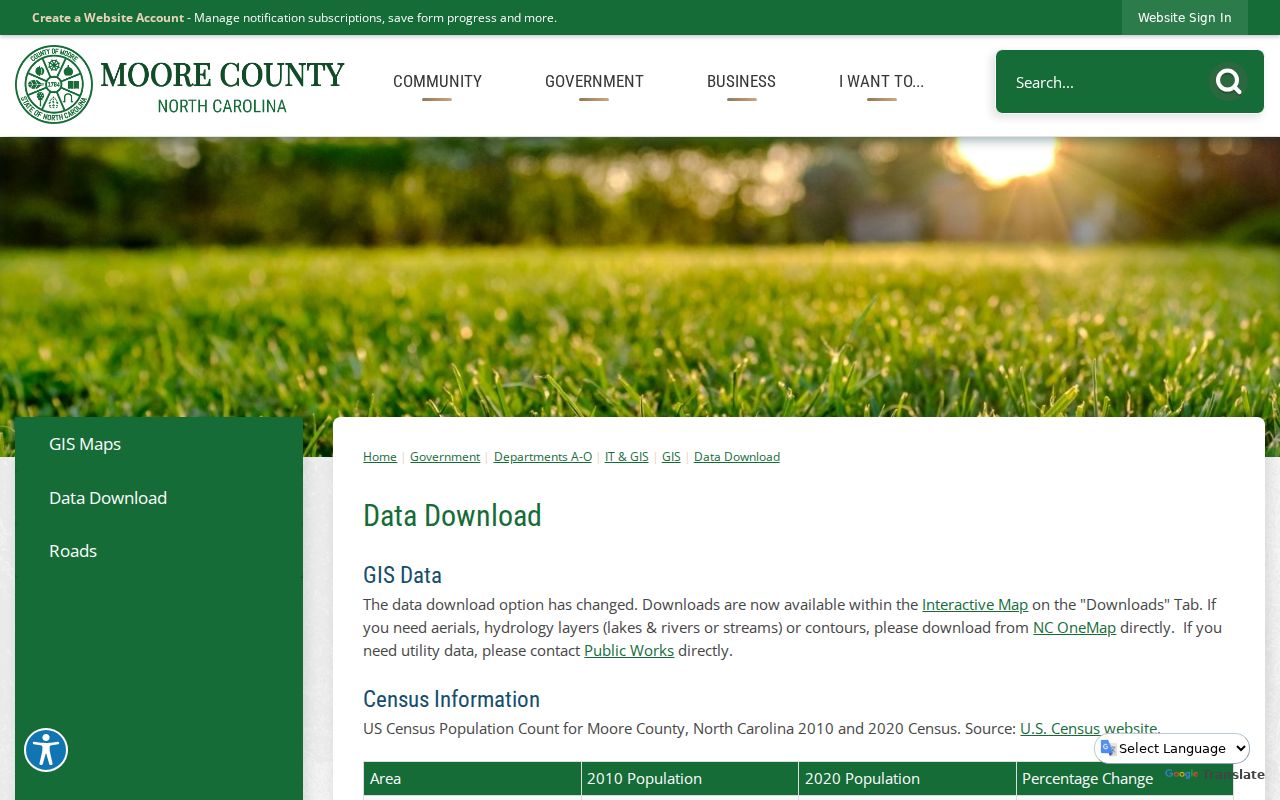Click the Departments A-O breadcrumb
Screen dimensions: 1280x800
pyautogui.click(x=543, y=457)
